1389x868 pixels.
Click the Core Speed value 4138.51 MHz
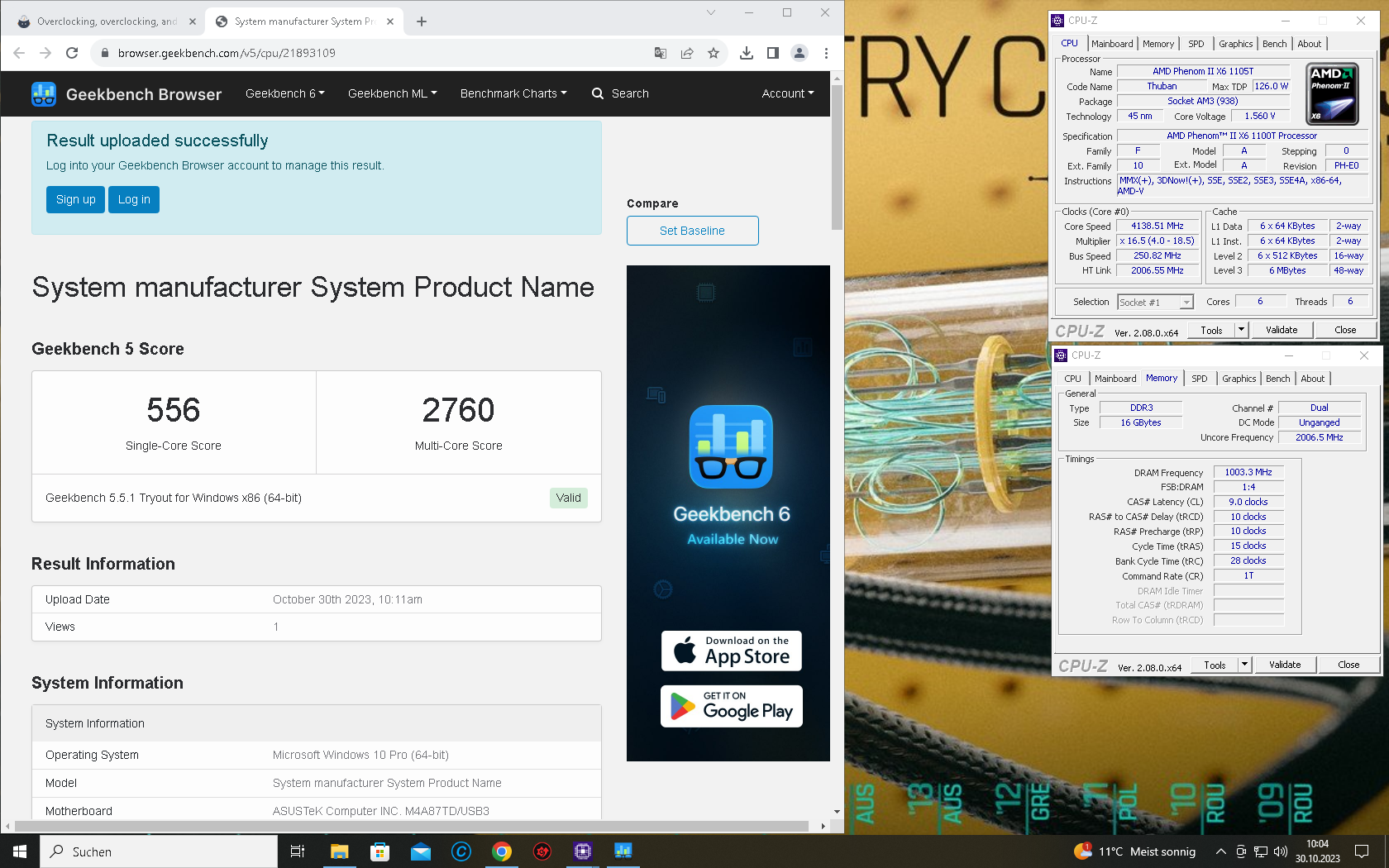point(1157,226)
